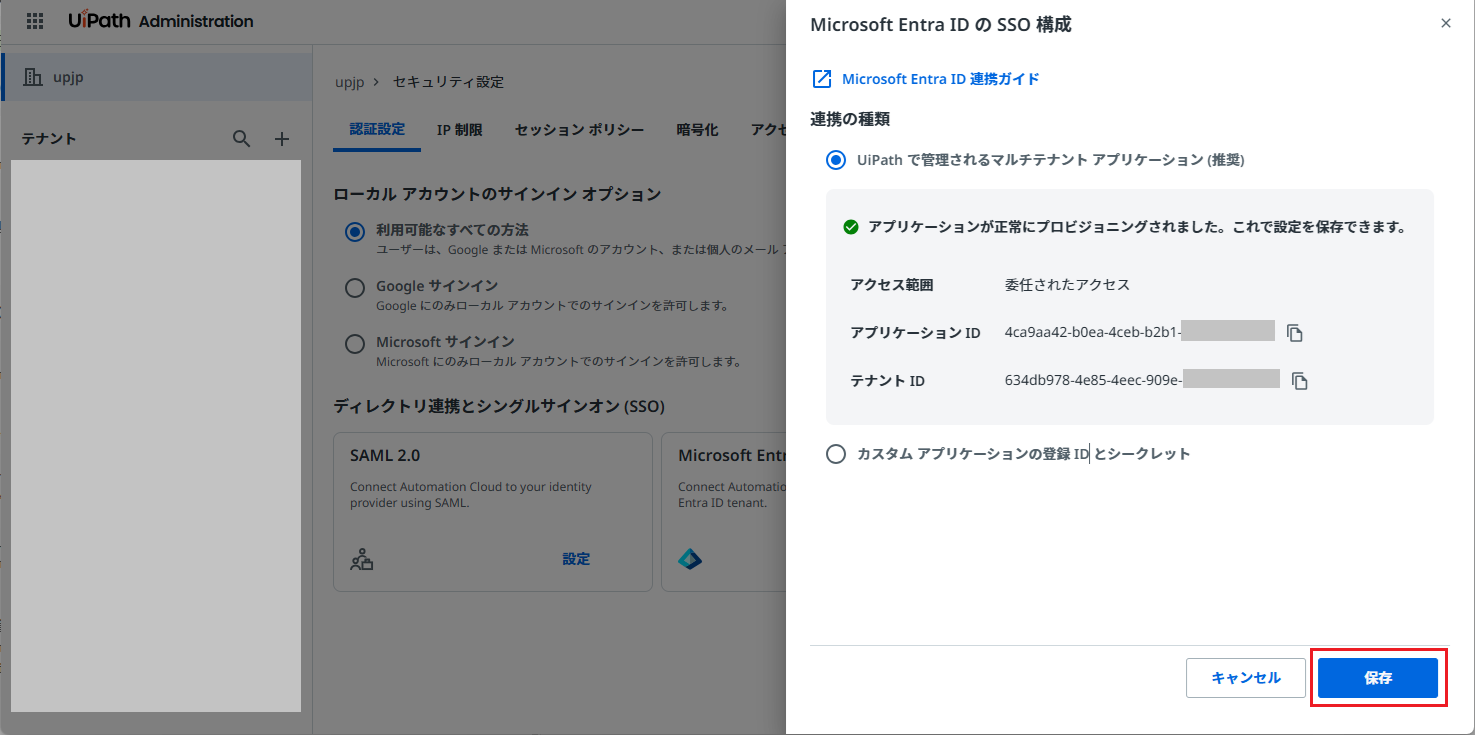This screenshot has width=1475, height=735.
Task: Close the SSO configuration panel
Action: point(1445,23)
